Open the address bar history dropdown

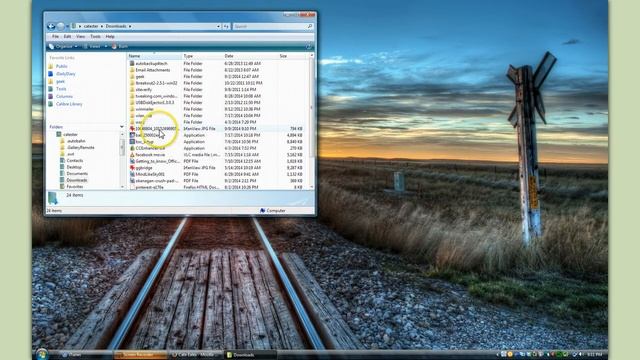pos(218,26)
